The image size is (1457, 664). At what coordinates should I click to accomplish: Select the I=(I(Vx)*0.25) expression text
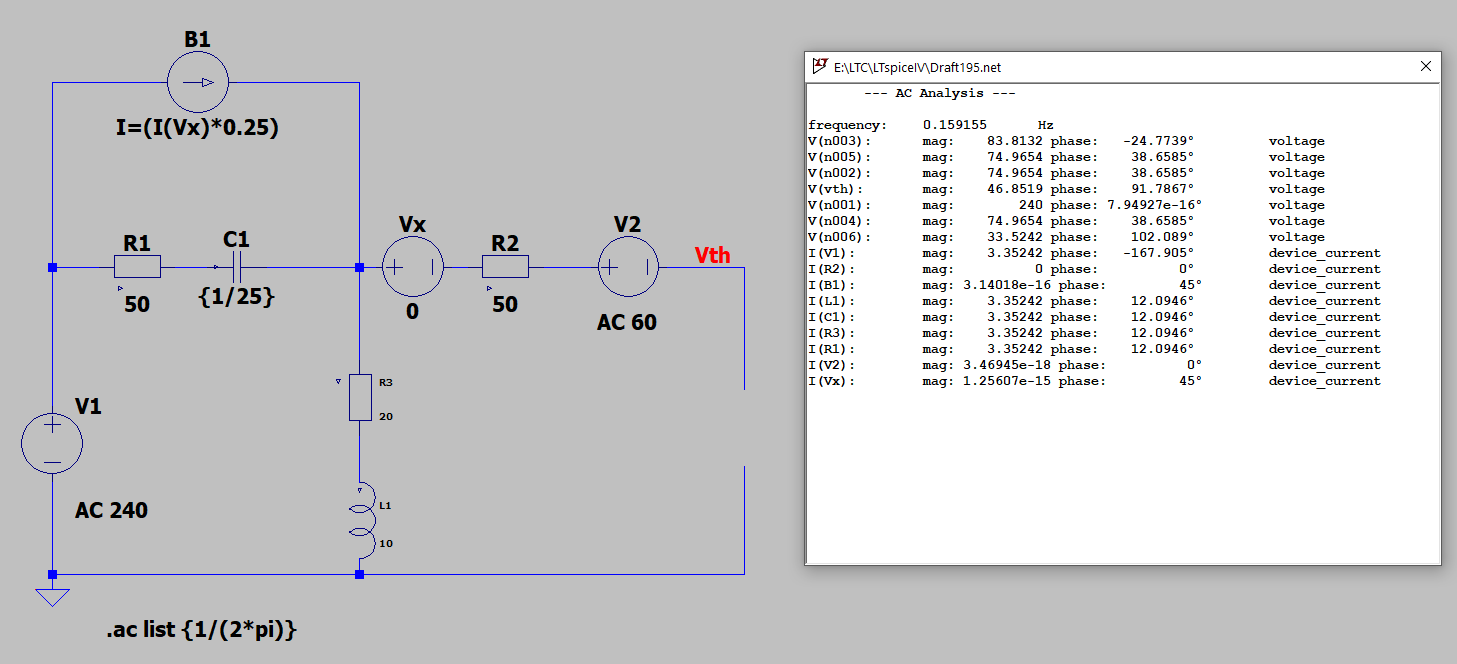[x=196, y=128]
